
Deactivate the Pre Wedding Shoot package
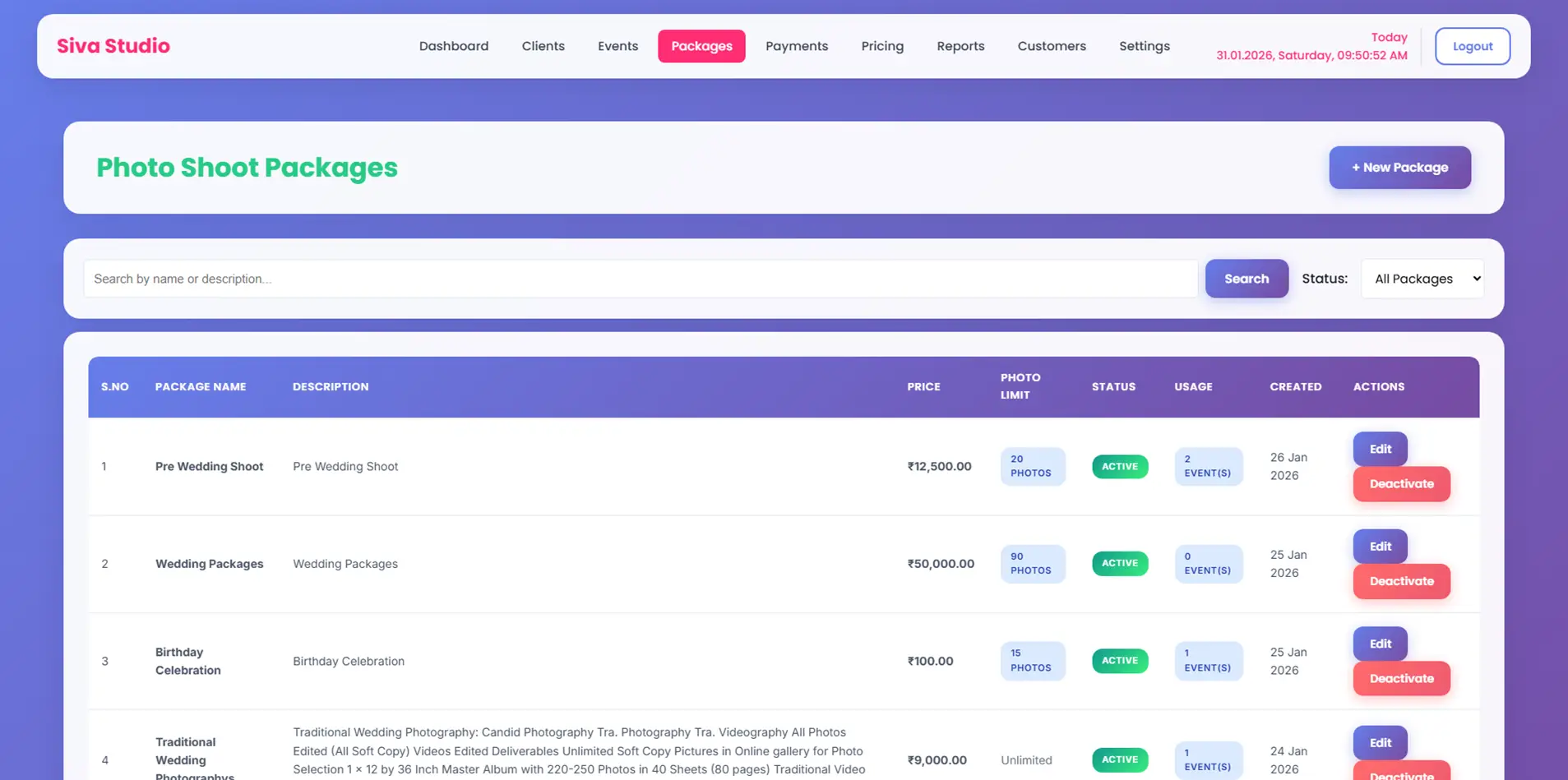point(1400,484)
